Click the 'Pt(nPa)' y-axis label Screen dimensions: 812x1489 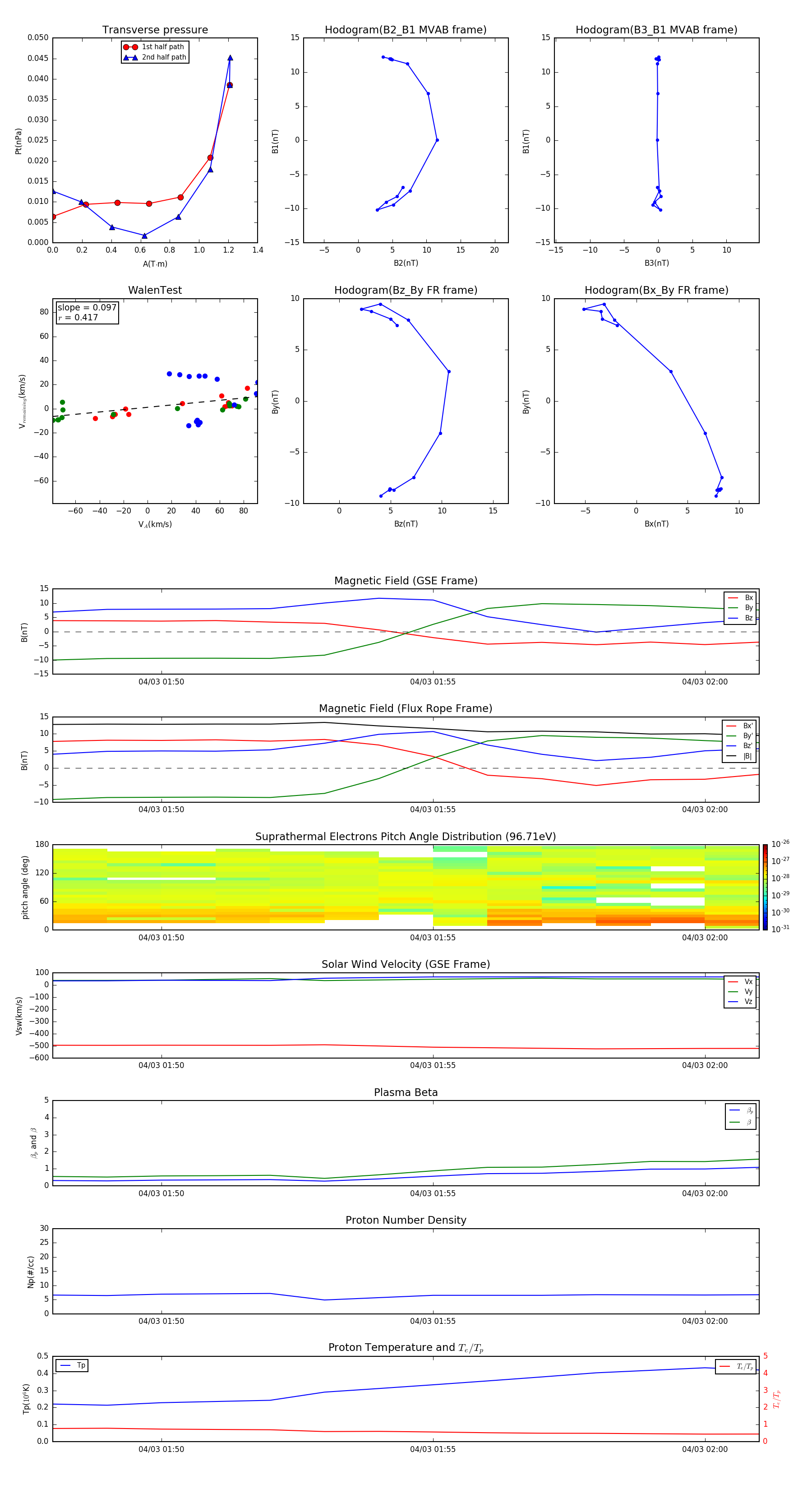click(18, 140)
